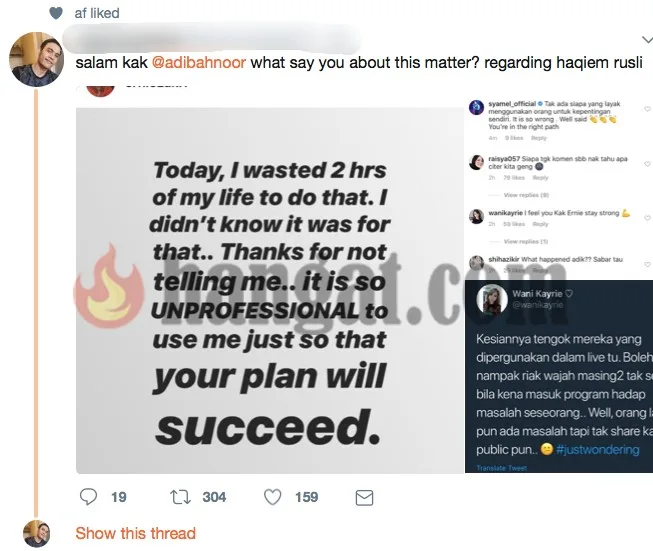Click the envelope direct message icon
This screenshot has width=653, height=551.
pyautogui.click(x=365, y=497)
